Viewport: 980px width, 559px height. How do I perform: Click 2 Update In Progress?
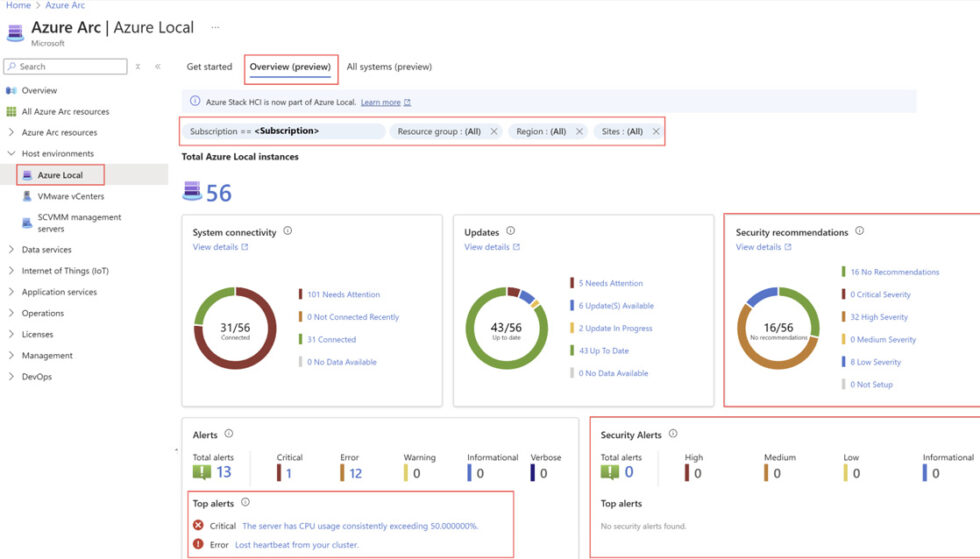pyautogui.click(x=615, y=328)
